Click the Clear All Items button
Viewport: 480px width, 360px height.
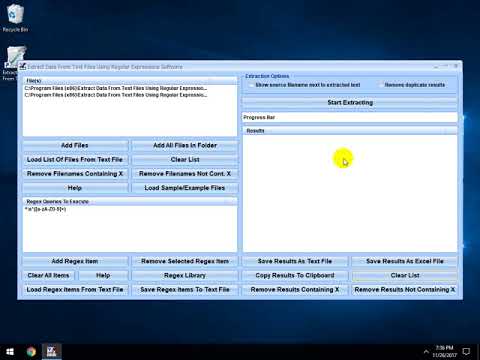point(49,275)
